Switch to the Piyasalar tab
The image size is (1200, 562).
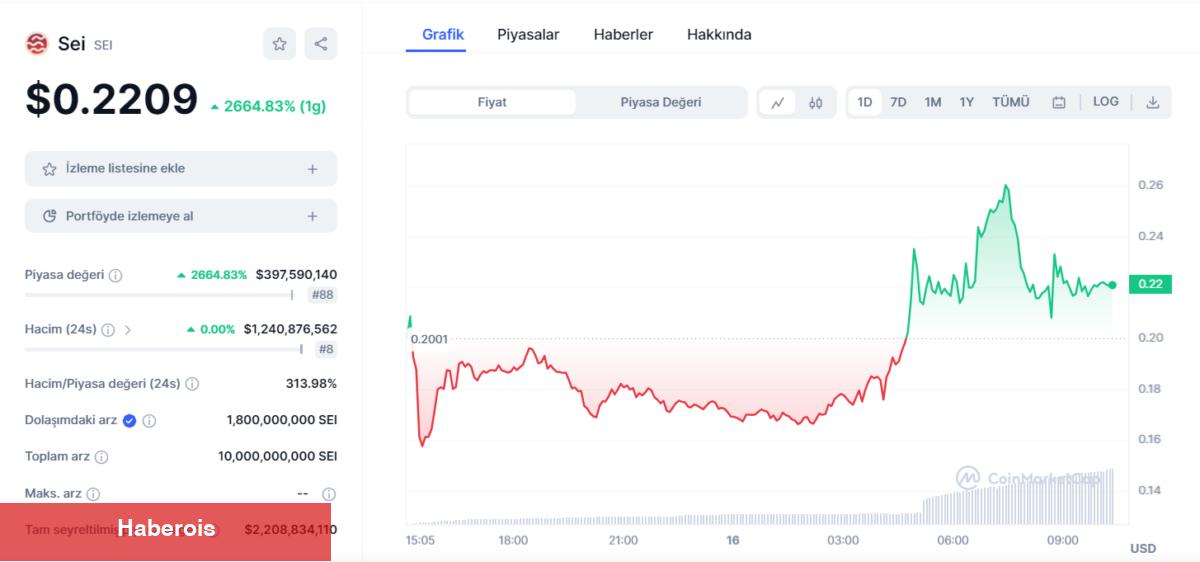(528, 34)
